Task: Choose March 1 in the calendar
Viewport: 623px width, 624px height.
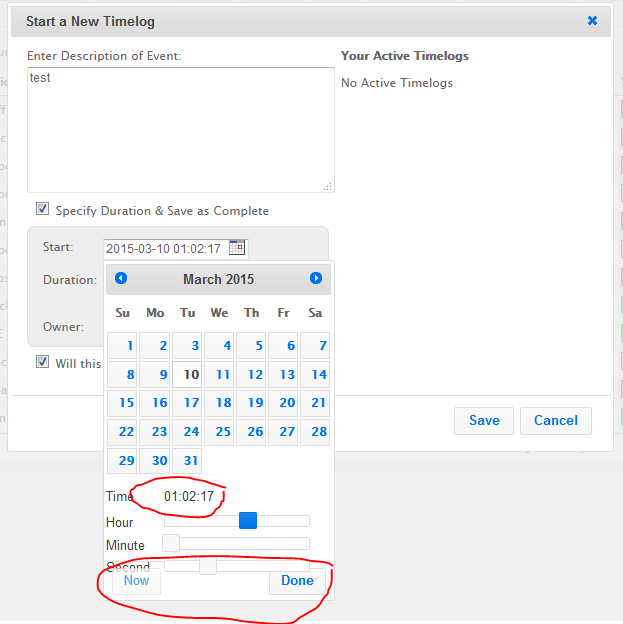Action: coord(123,346)
